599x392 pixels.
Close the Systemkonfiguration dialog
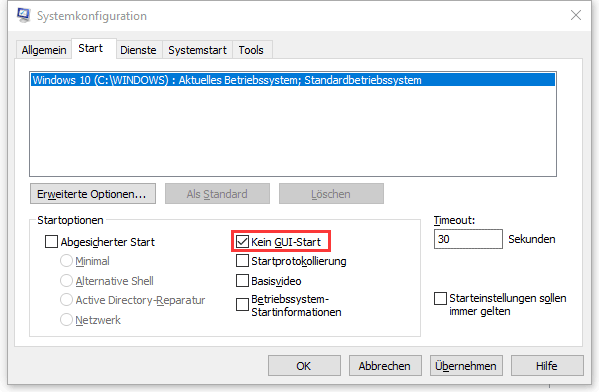pos(576,15)
